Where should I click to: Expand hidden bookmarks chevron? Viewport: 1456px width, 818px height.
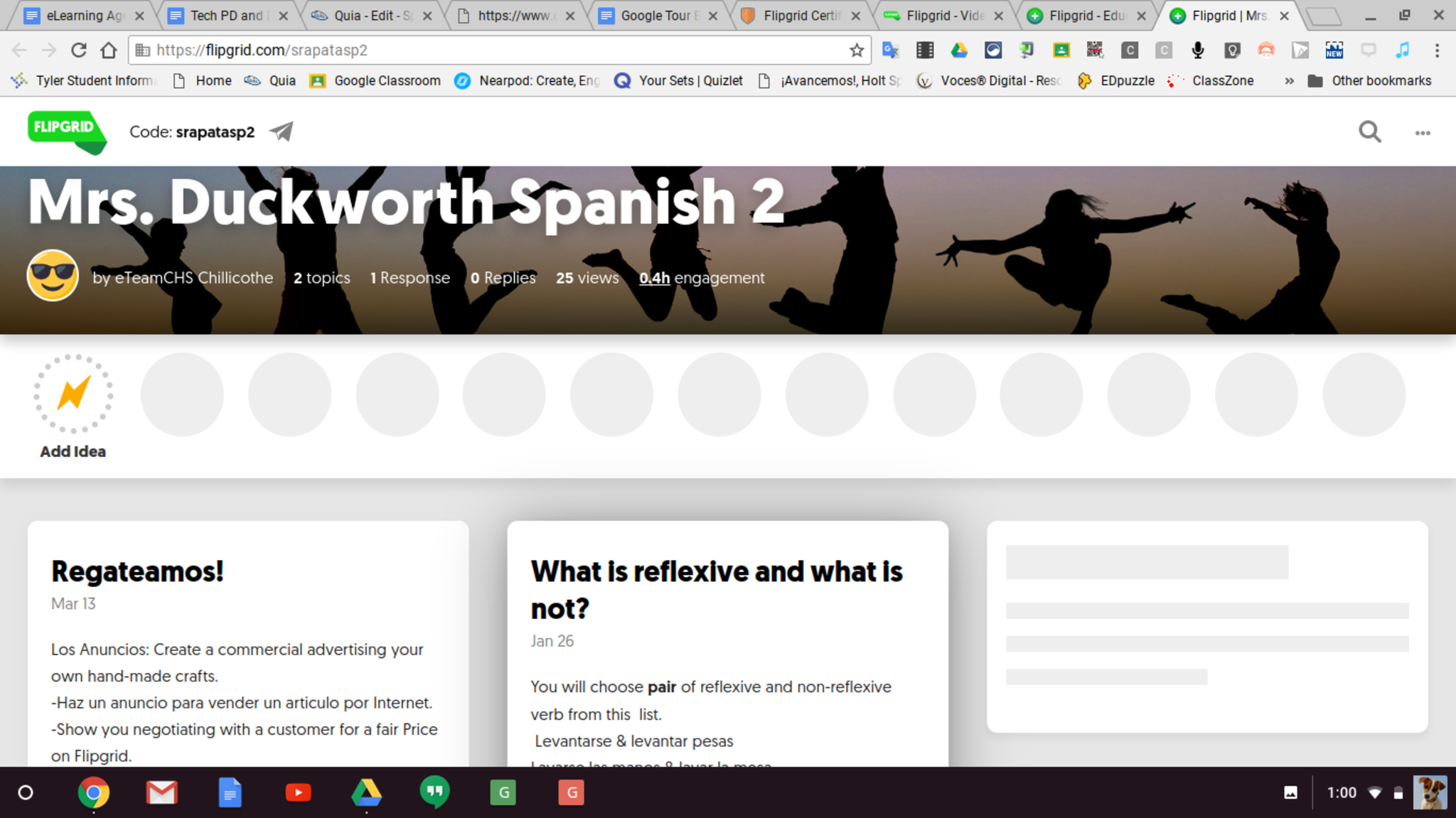1289,81
